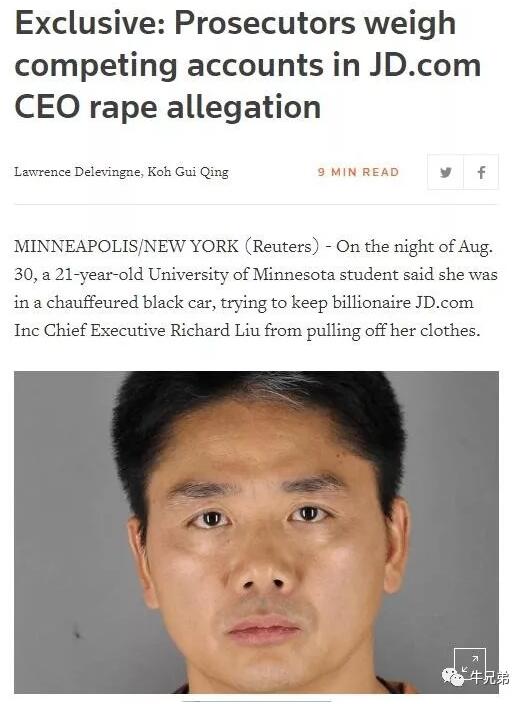The image size is (512, 704).
Task: Click the word Exclusive in headline
Action: [x=91, y=22]
